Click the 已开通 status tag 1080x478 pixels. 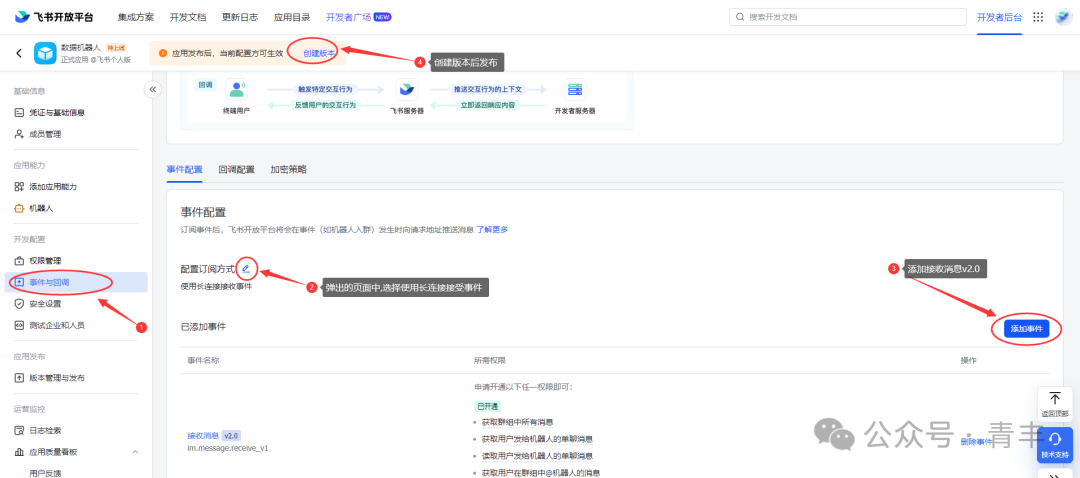pyautogui.click(x=488, y=406)
